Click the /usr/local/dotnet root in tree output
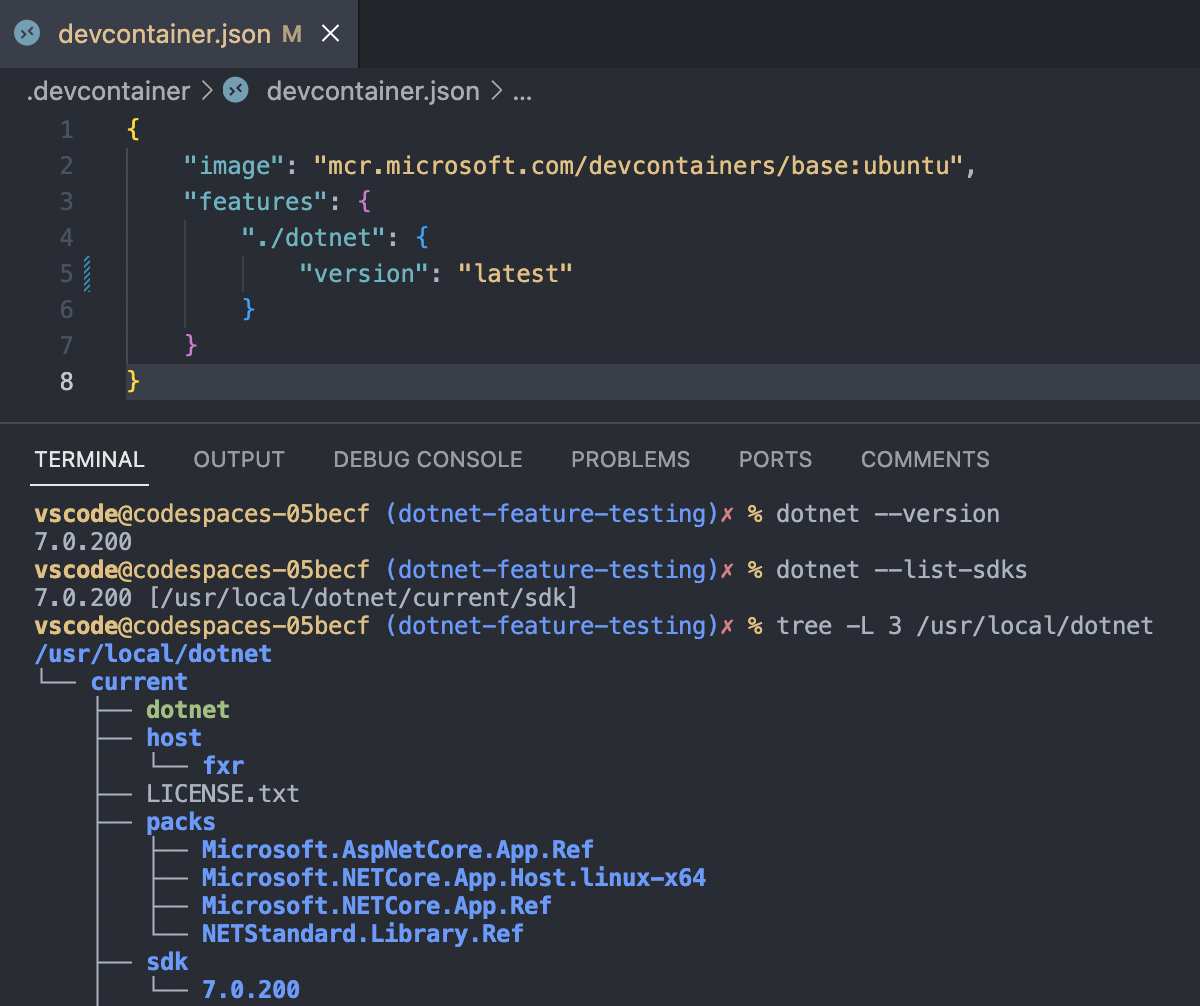This screenshot has height=1006, width=1200. tap(153, 654)
